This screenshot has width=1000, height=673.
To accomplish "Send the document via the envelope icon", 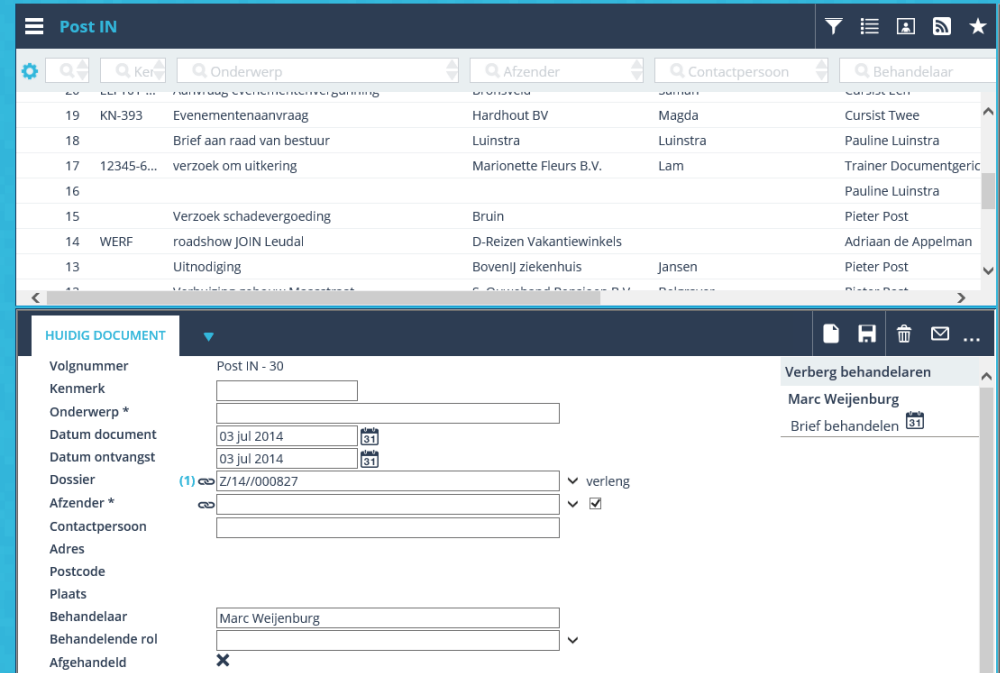I will pos(939,333).
